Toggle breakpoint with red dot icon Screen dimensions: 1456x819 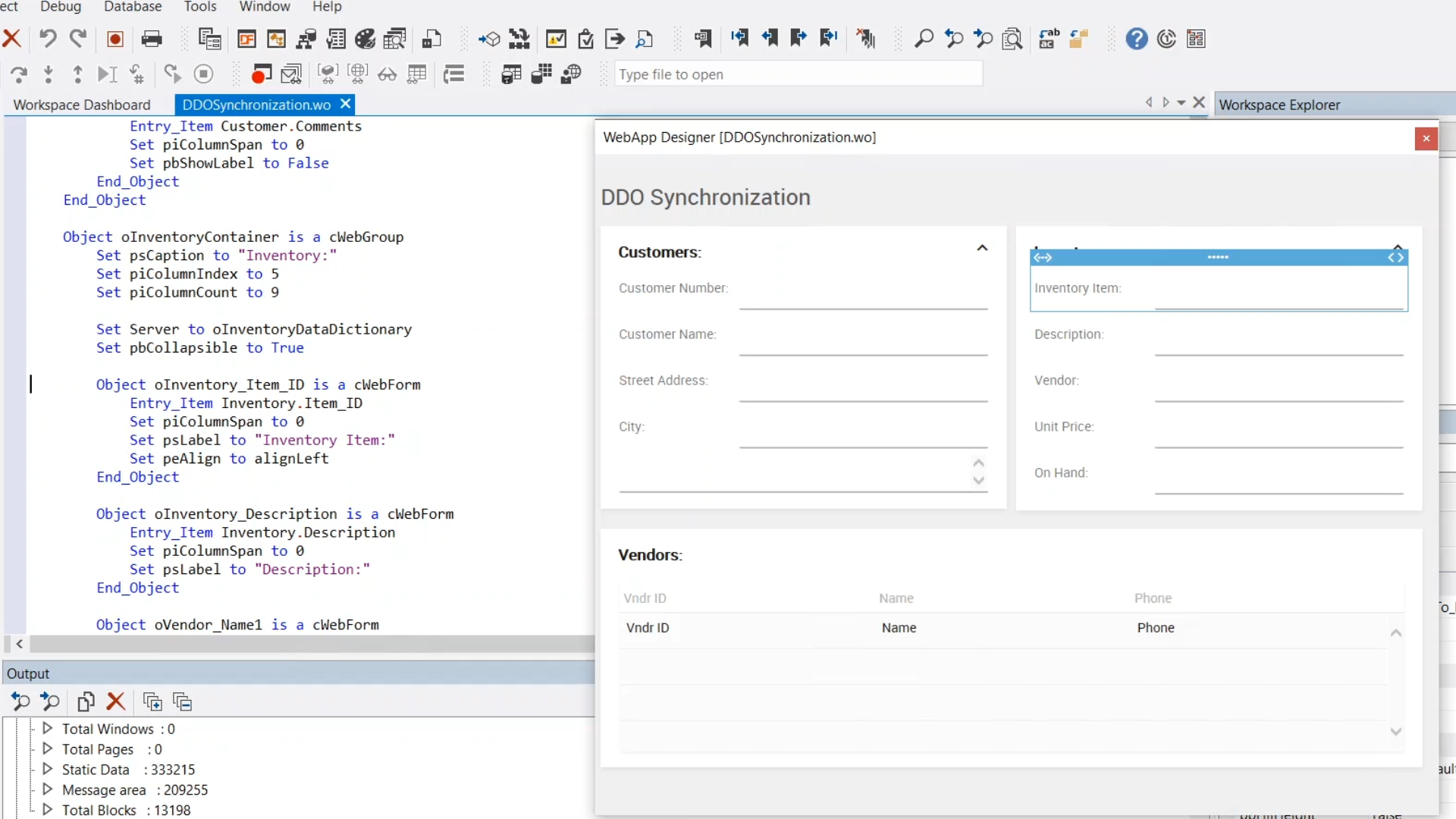(x=261, y=74)
